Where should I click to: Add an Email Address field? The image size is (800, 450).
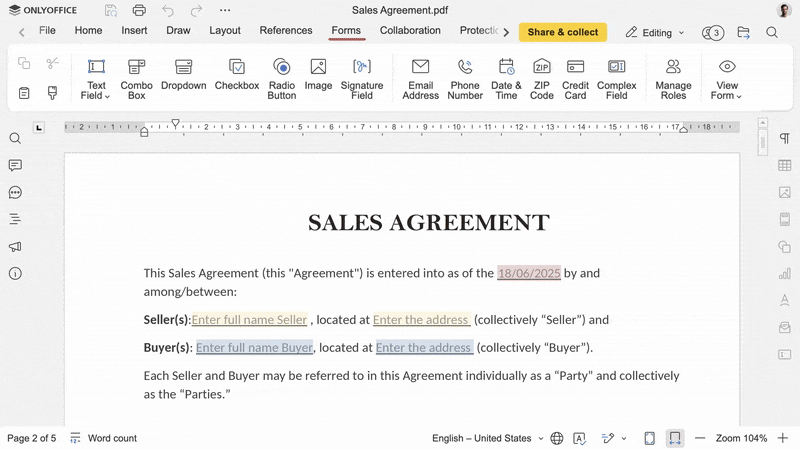[x=420, y=78]
